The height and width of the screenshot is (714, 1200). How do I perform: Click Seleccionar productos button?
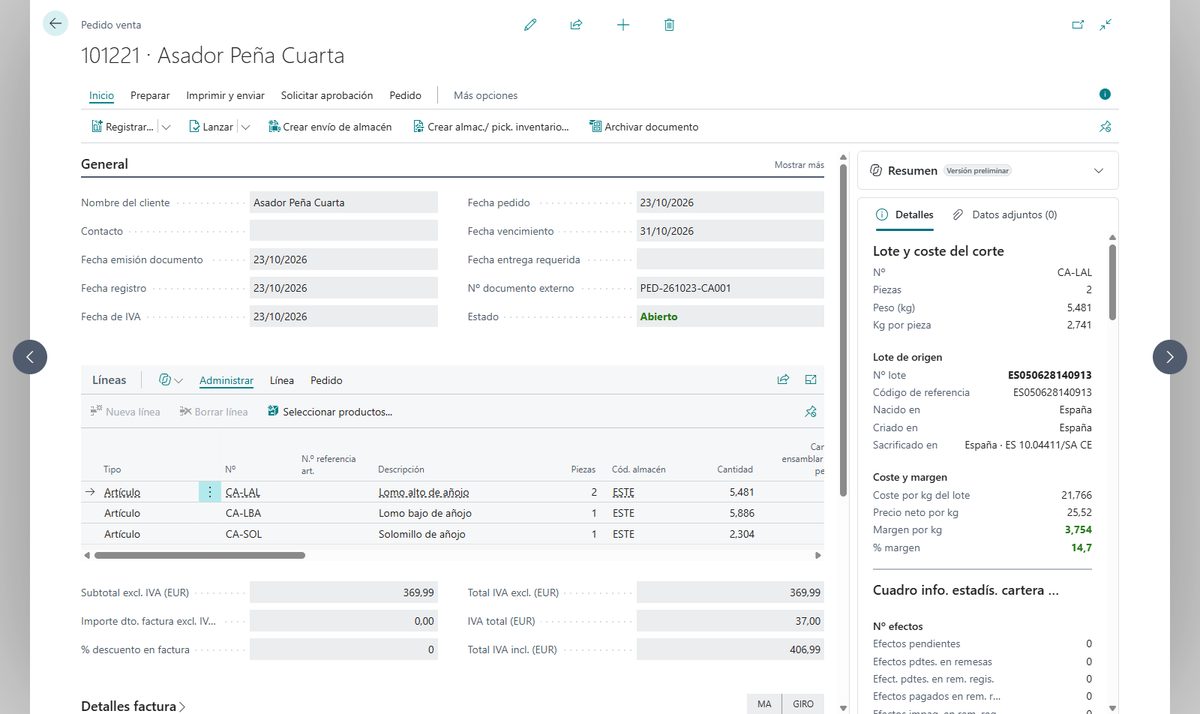tap(330, 412)
